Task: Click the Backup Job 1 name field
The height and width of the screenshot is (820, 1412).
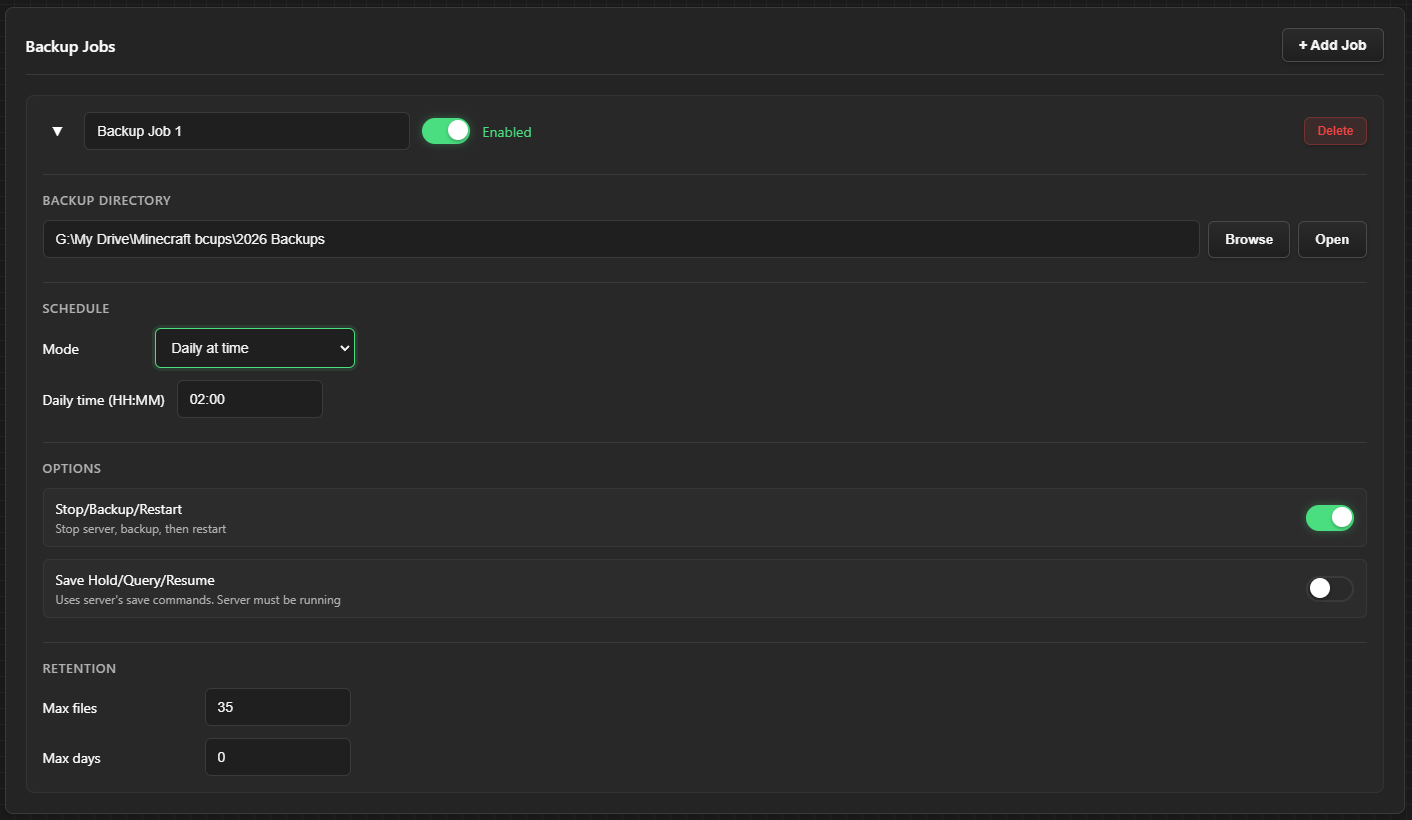Action: (x=246, y=130)
